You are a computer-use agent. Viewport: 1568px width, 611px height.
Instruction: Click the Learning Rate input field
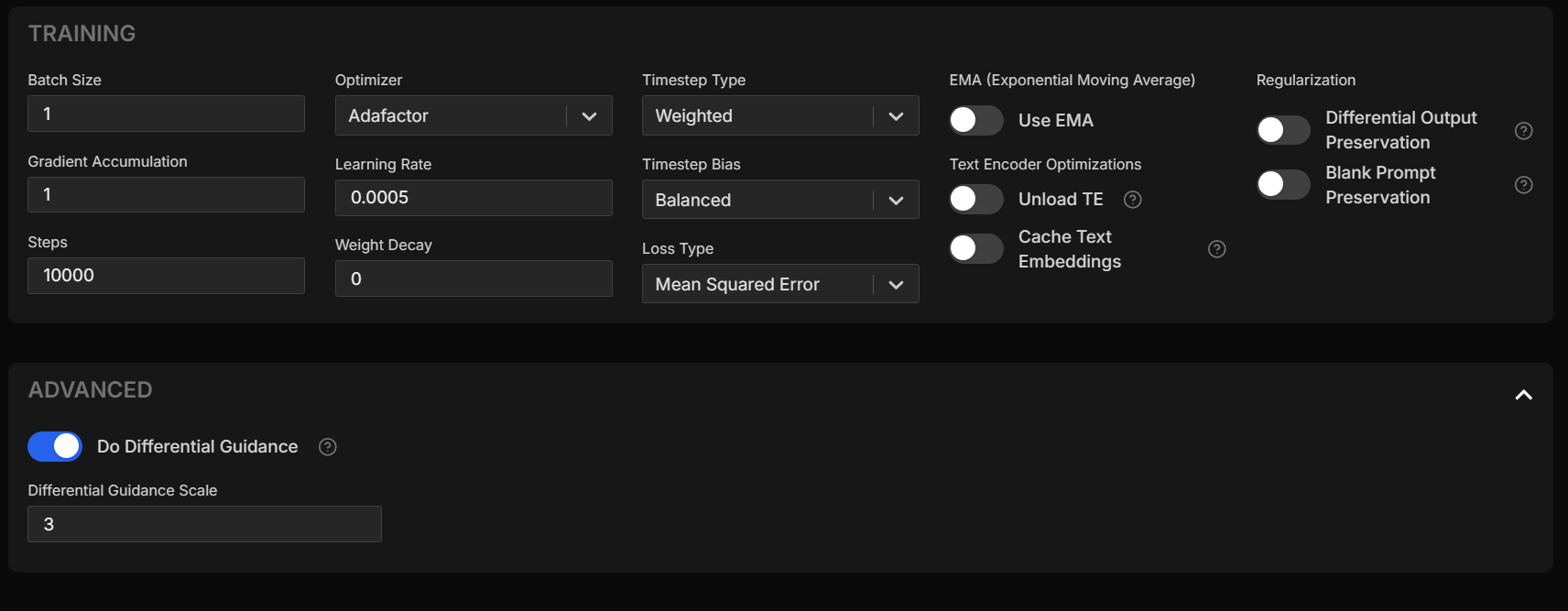coord(474,198)
